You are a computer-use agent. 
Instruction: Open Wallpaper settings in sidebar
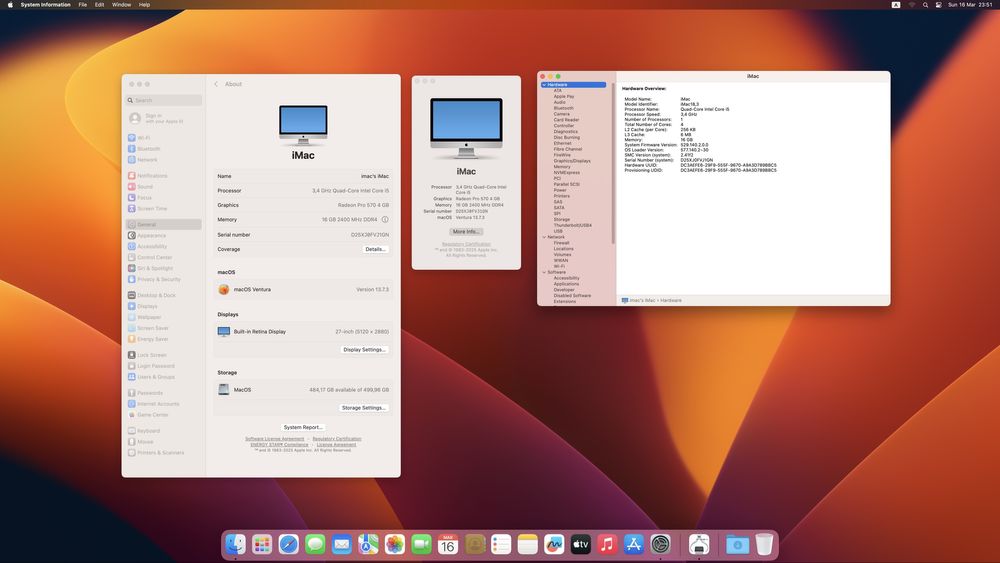click(163, 317)
